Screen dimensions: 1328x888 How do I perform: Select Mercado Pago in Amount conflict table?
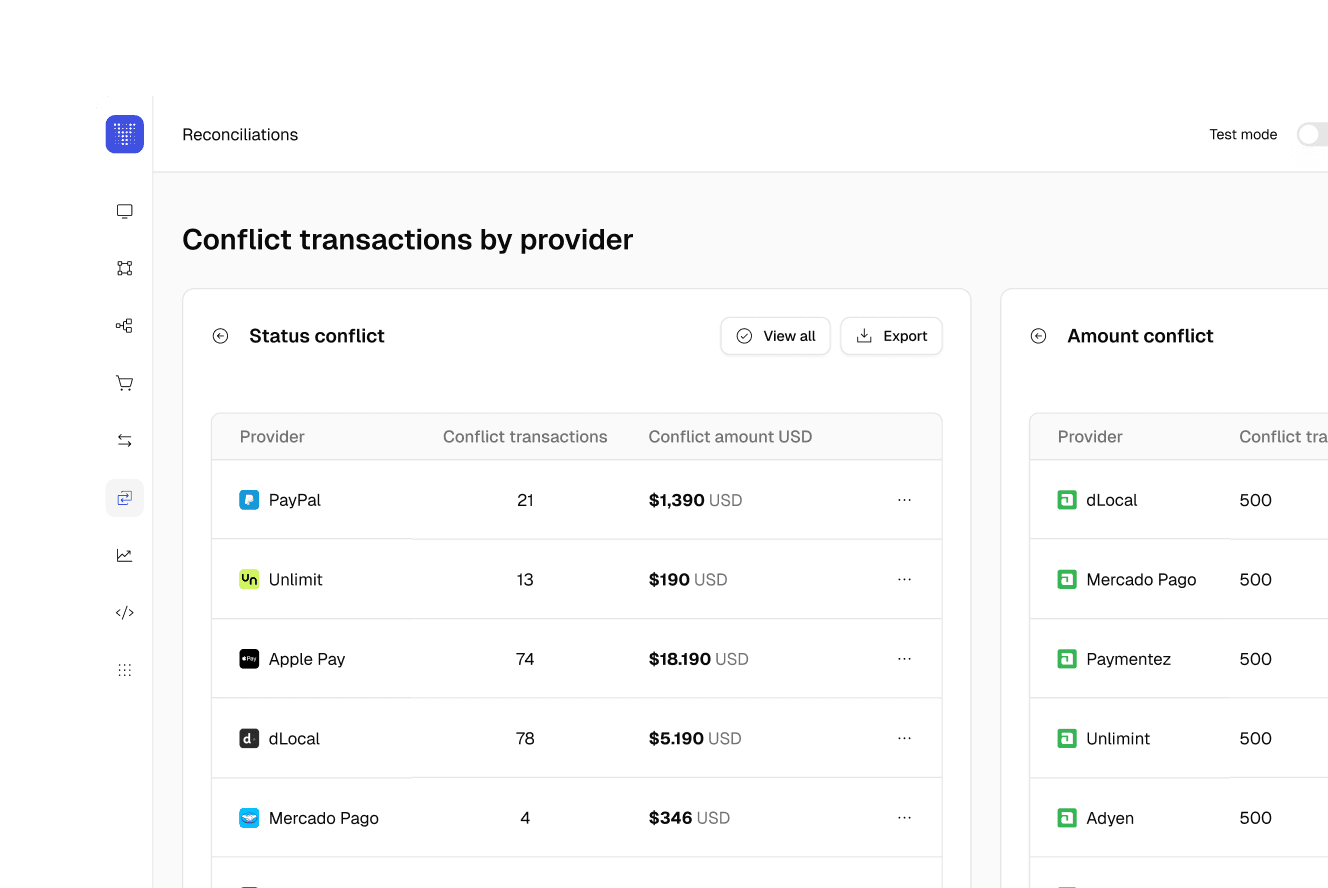click(x=1142, y=579)
